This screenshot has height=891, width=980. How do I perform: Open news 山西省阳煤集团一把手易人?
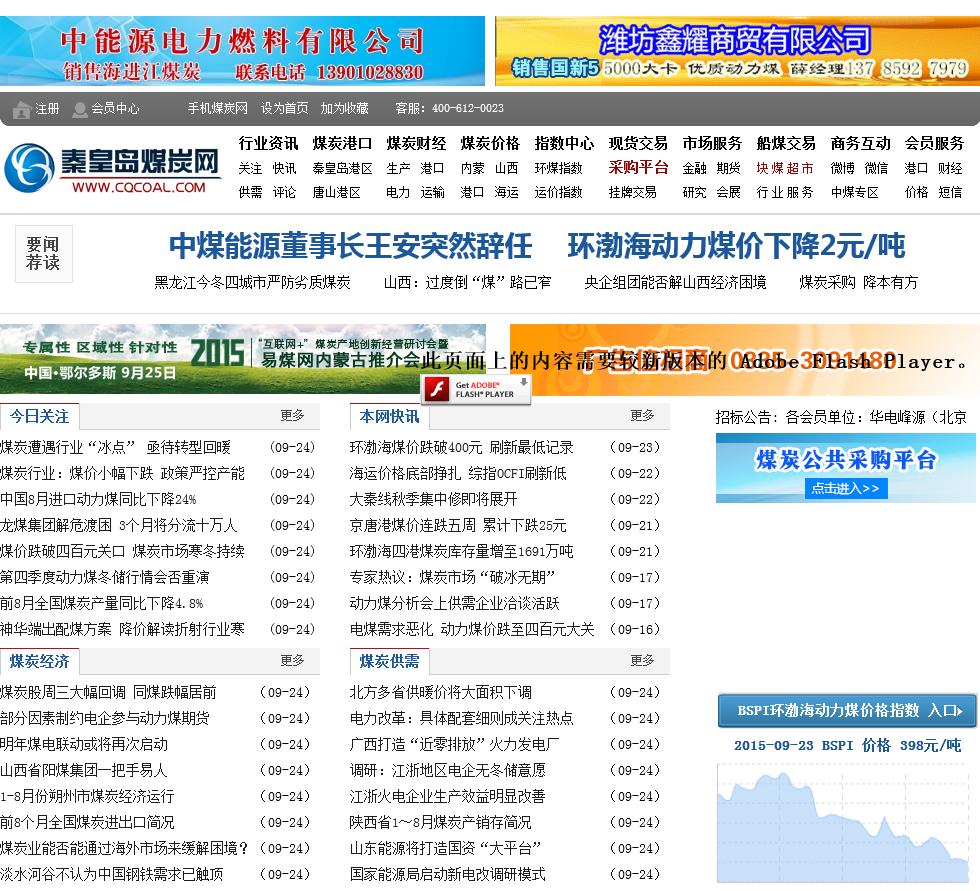click(x=84, y=770)
